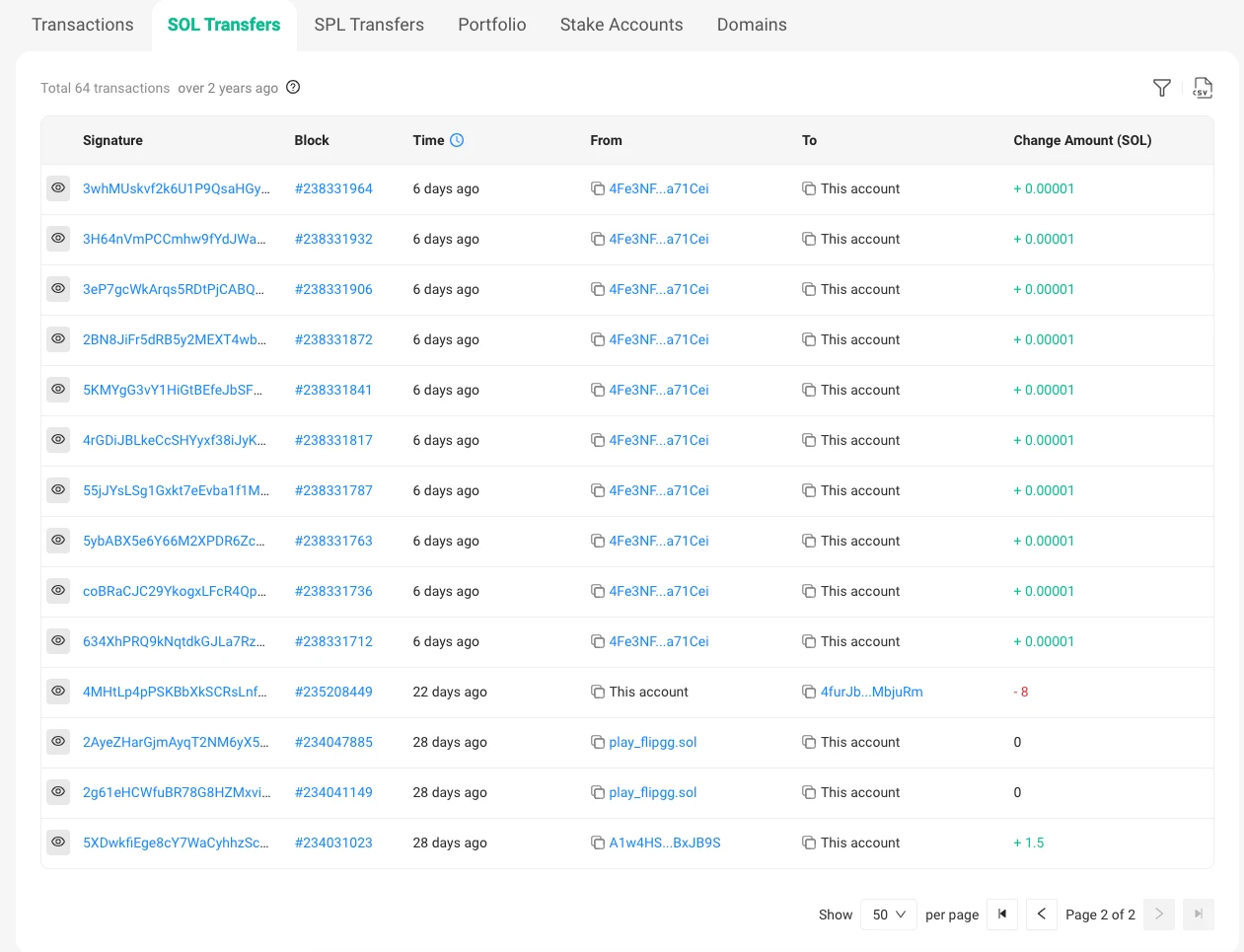Go to the previous page arrow
The height and width of the screenshot is (952, 1244).
coord(1041,915)
